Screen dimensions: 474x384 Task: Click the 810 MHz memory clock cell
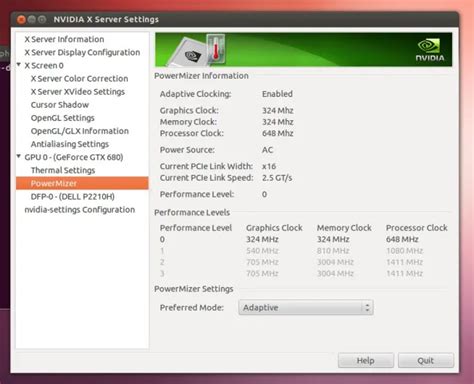tap(333, 251)
